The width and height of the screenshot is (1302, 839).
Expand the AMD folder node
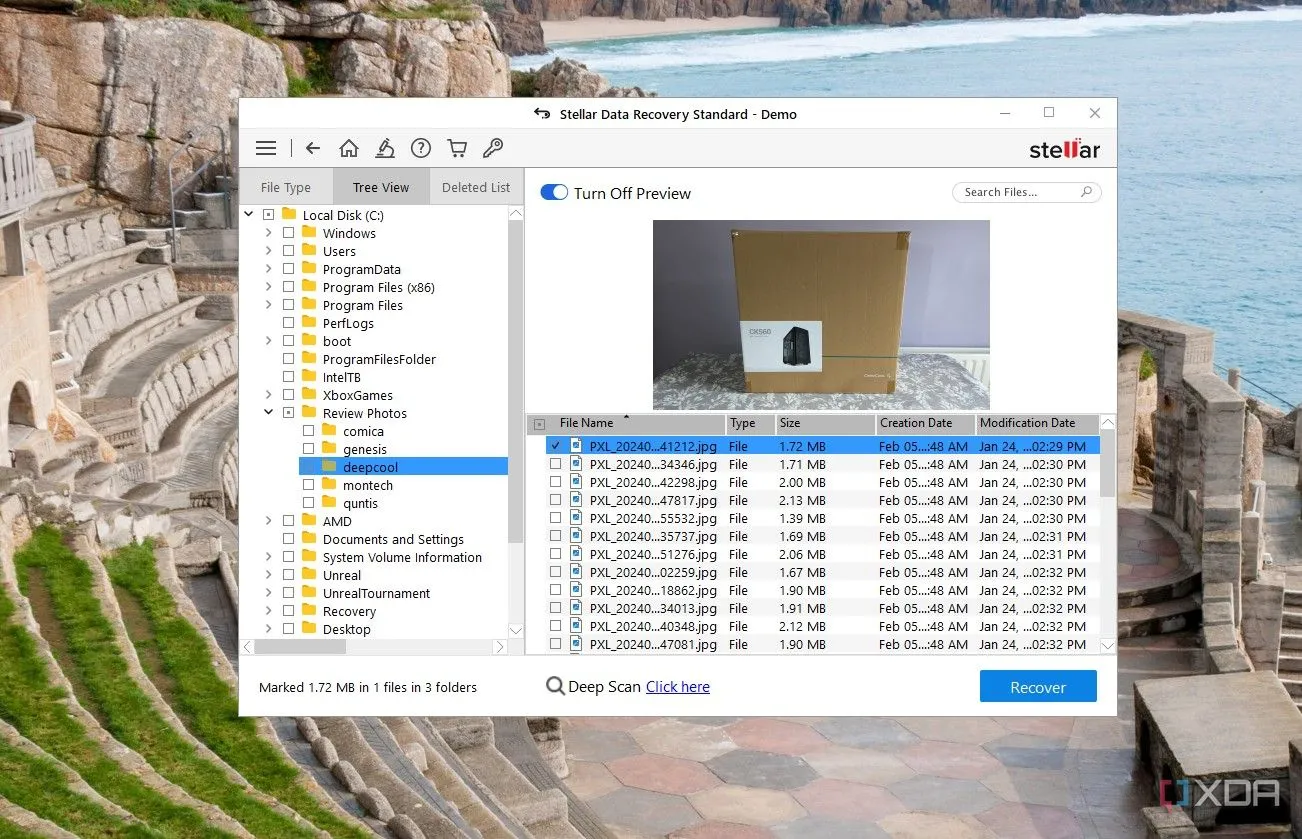point(268,521)
